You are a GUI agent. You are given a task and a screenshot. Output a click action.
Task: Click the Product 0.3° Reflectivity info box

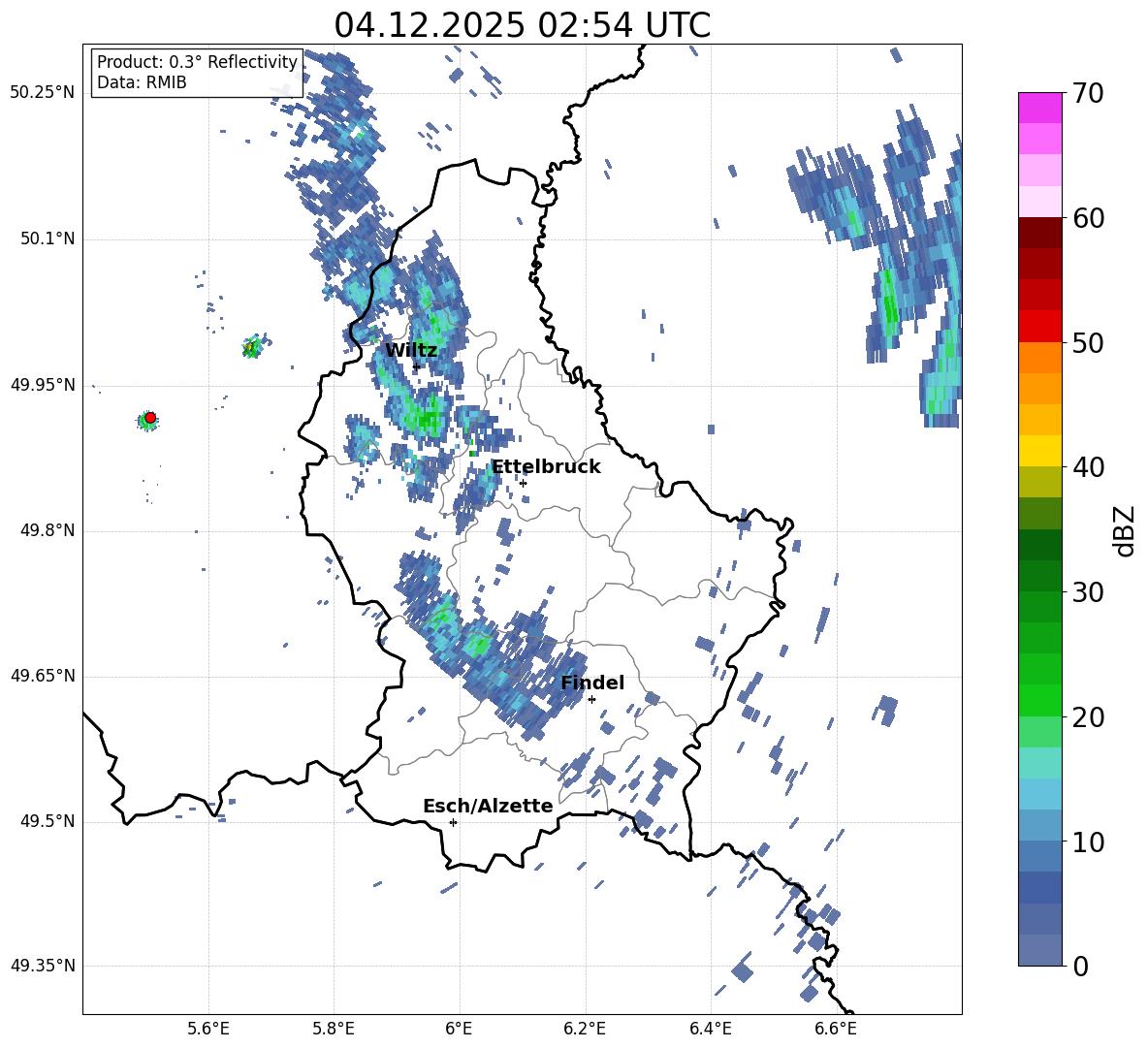click(197, 72)
